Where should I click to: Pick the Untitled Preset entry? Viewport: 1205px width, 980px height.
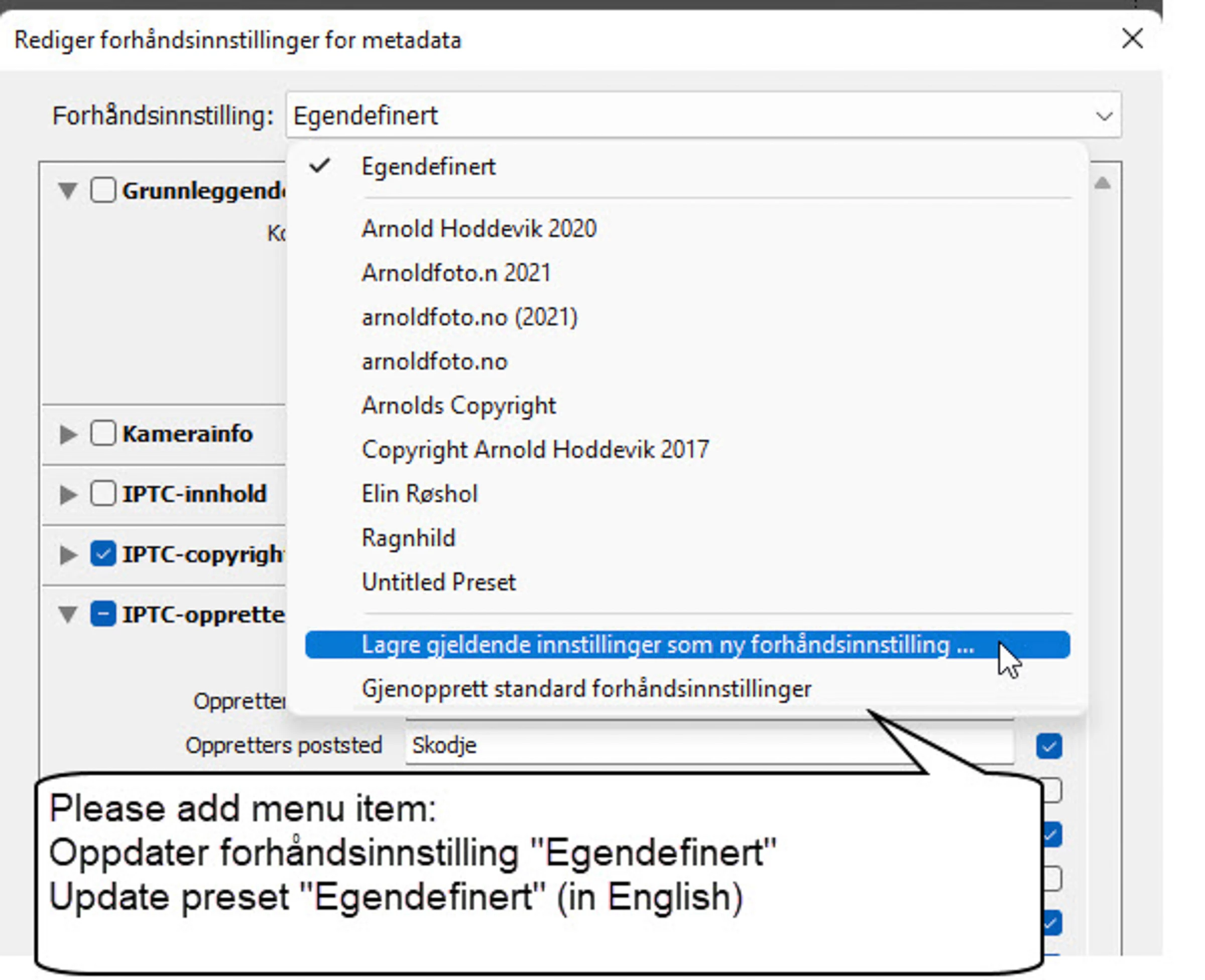tap(438, 582)
